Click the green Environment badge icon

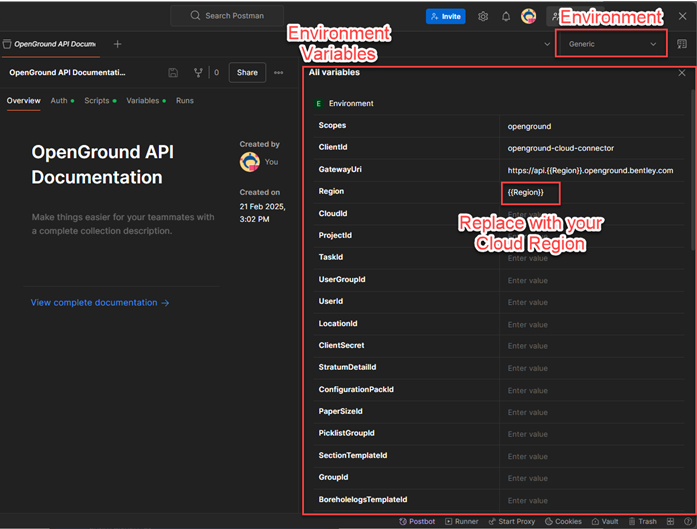point(318,104)
